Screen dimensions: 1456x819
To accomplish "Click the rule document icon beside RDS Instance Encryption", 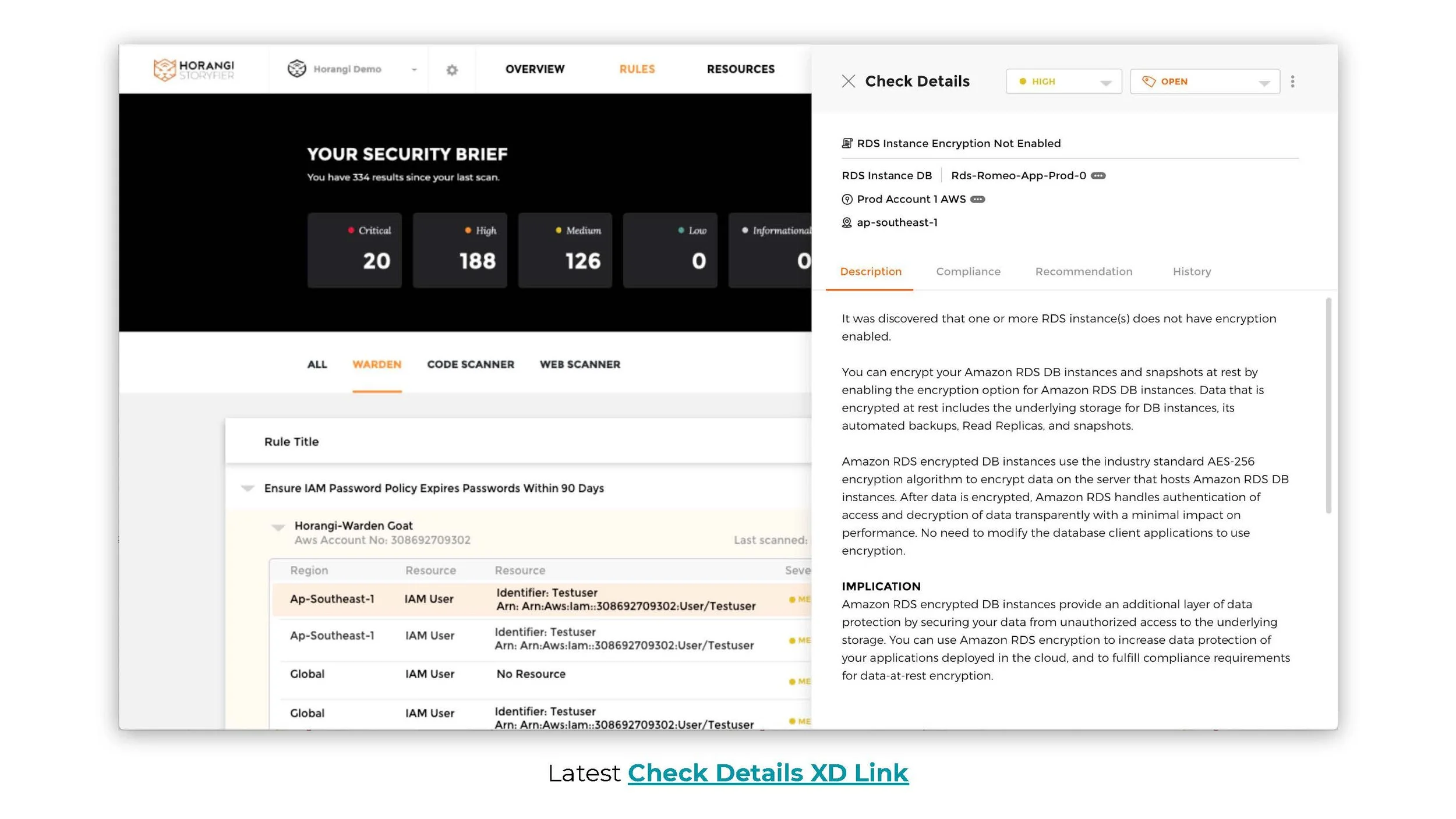I will click(x=847, y=143).
